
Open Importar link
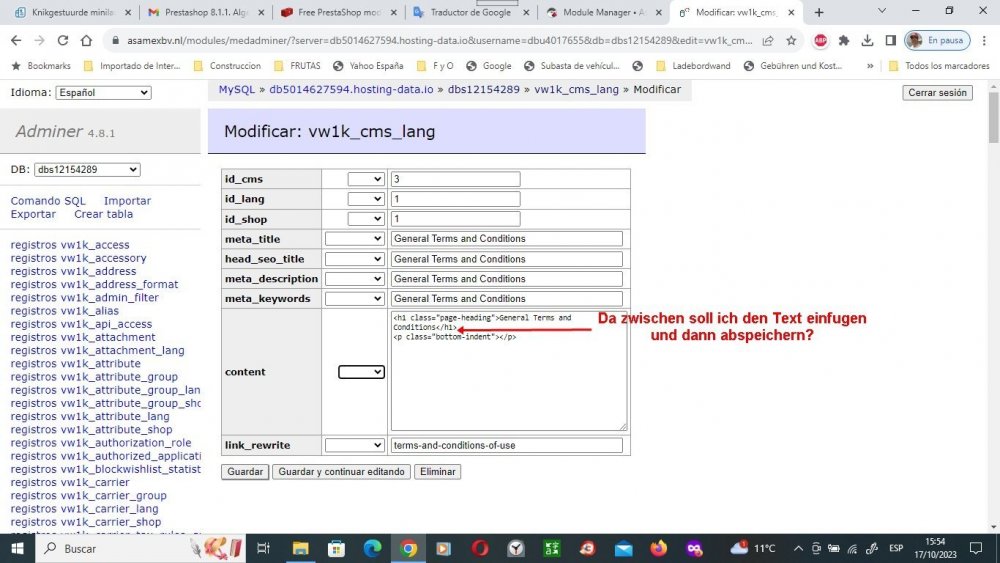128,201
